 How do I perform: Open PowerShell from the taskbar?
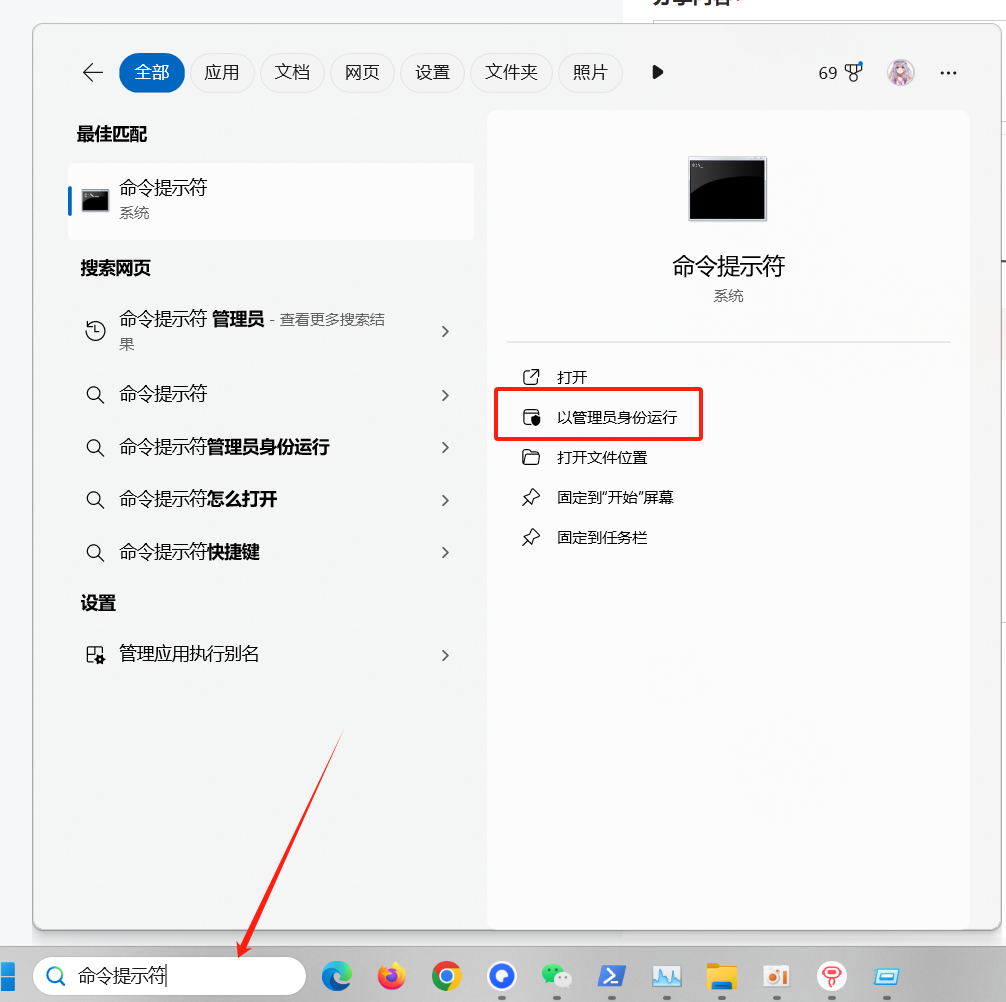(611, 976)
